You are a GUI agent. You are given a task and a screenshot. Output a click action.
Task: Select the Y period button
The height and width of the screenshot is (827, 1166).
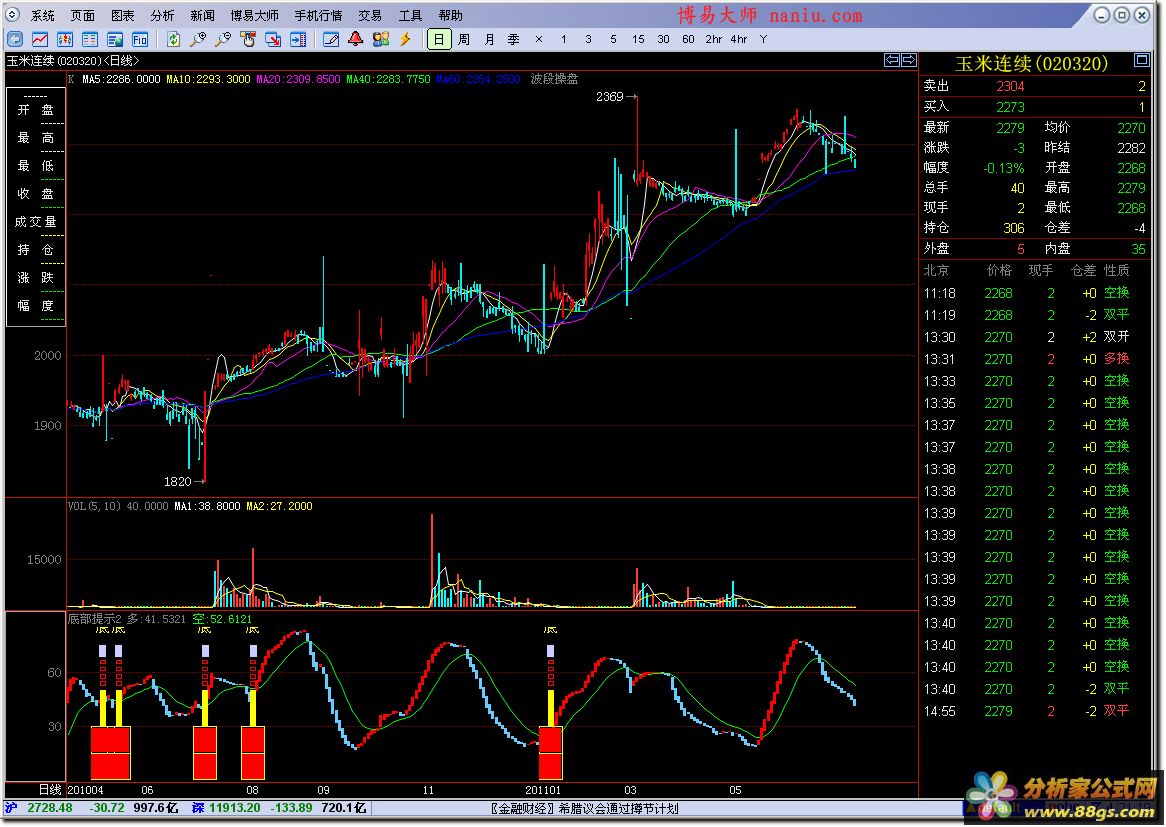pyautogui.click(x=764, y=39)
